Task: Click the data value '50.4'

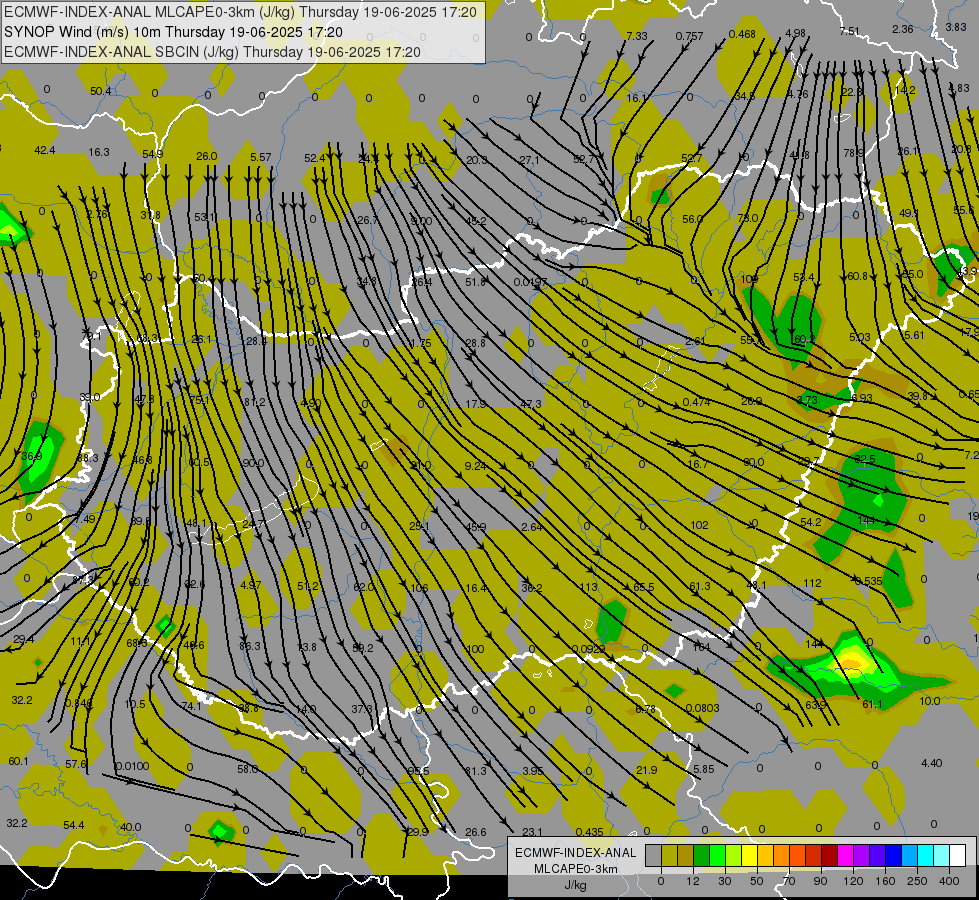Action: (x=101, y=91)
